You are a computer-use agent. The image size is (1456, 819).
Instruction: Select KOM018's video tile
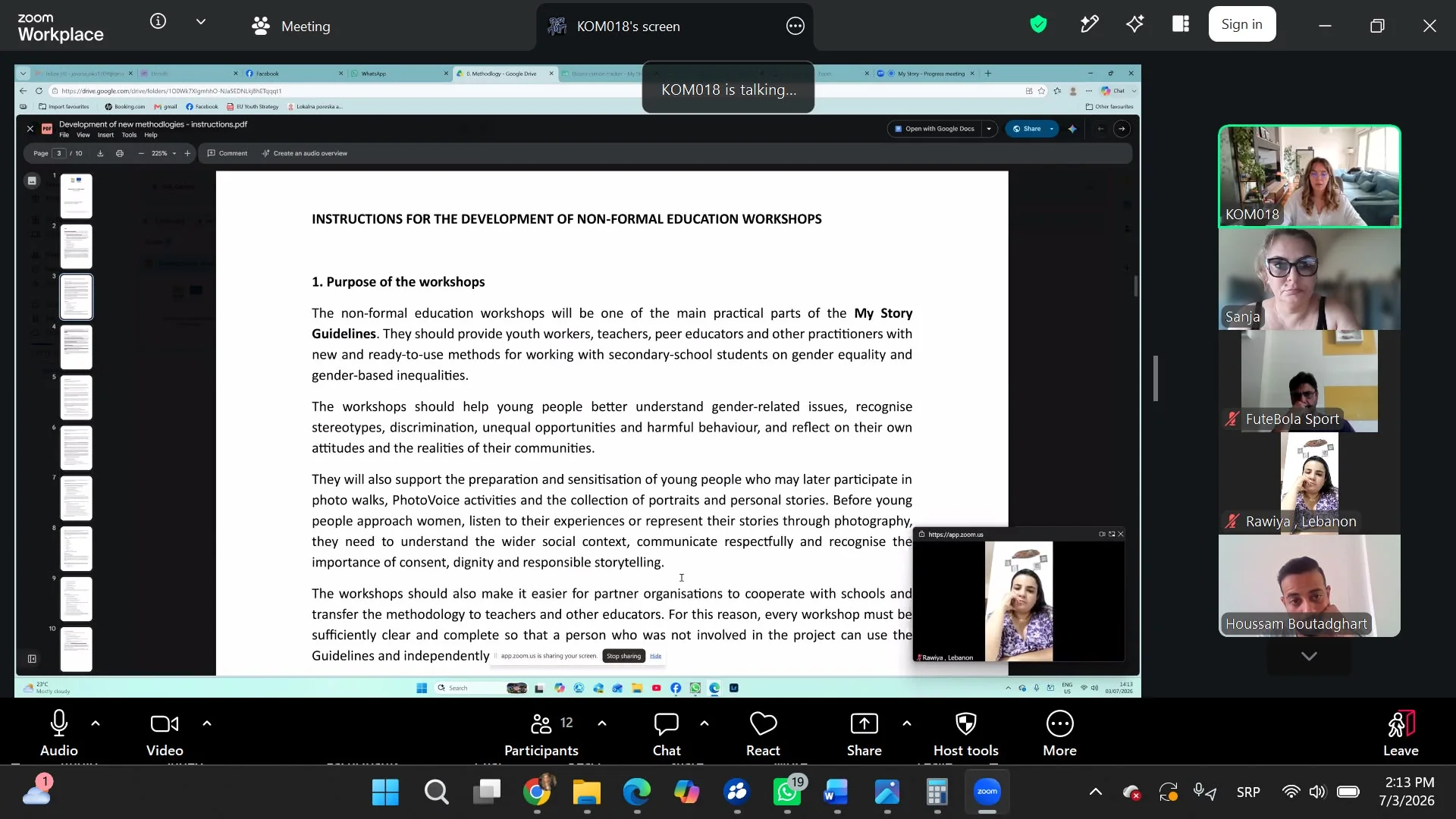pos(1310,176)
